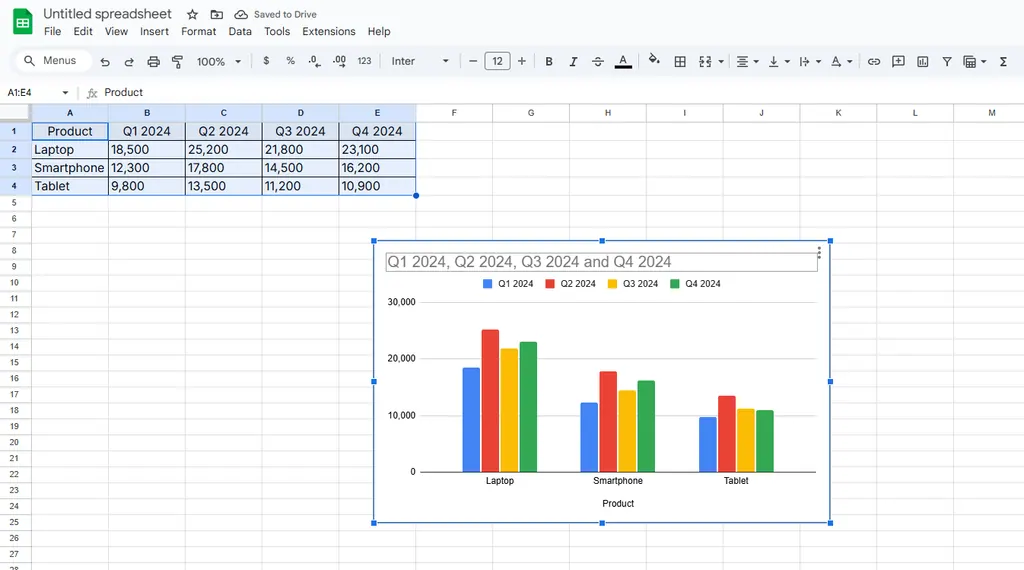1024x570 pixels.
Task: Toggle strikethrough formatting
Action: pyautogui.click(x=598, y=62)
